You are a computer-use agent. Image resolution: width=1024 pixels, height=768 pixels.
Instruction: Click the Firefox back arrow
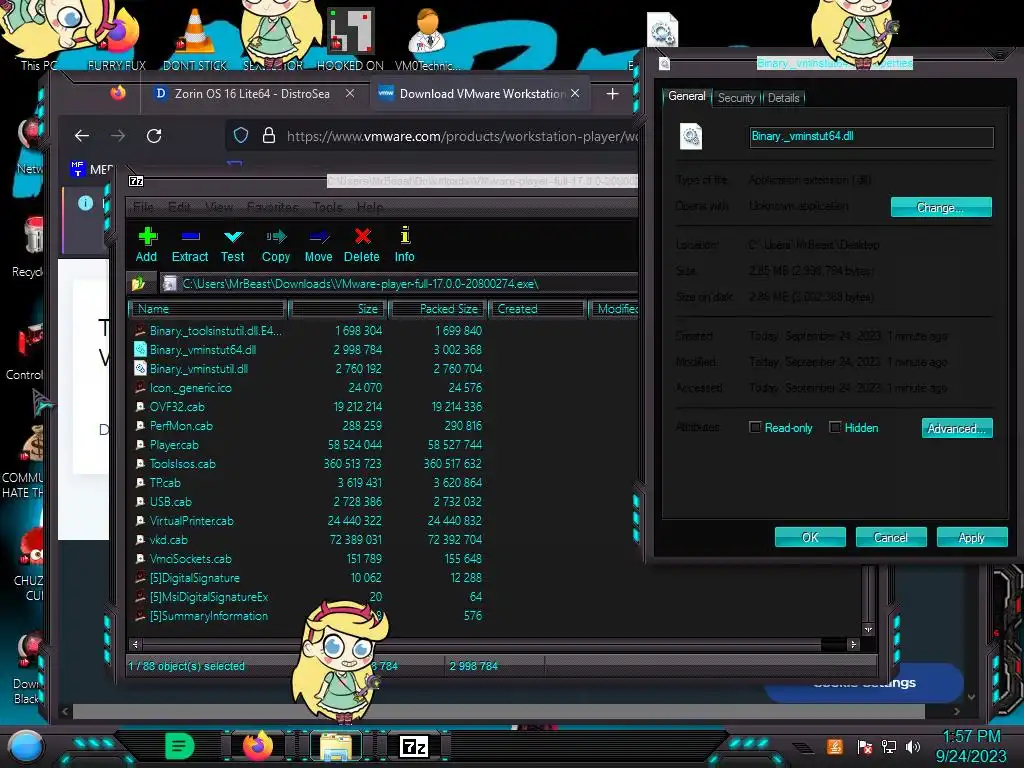pos(82,136)
